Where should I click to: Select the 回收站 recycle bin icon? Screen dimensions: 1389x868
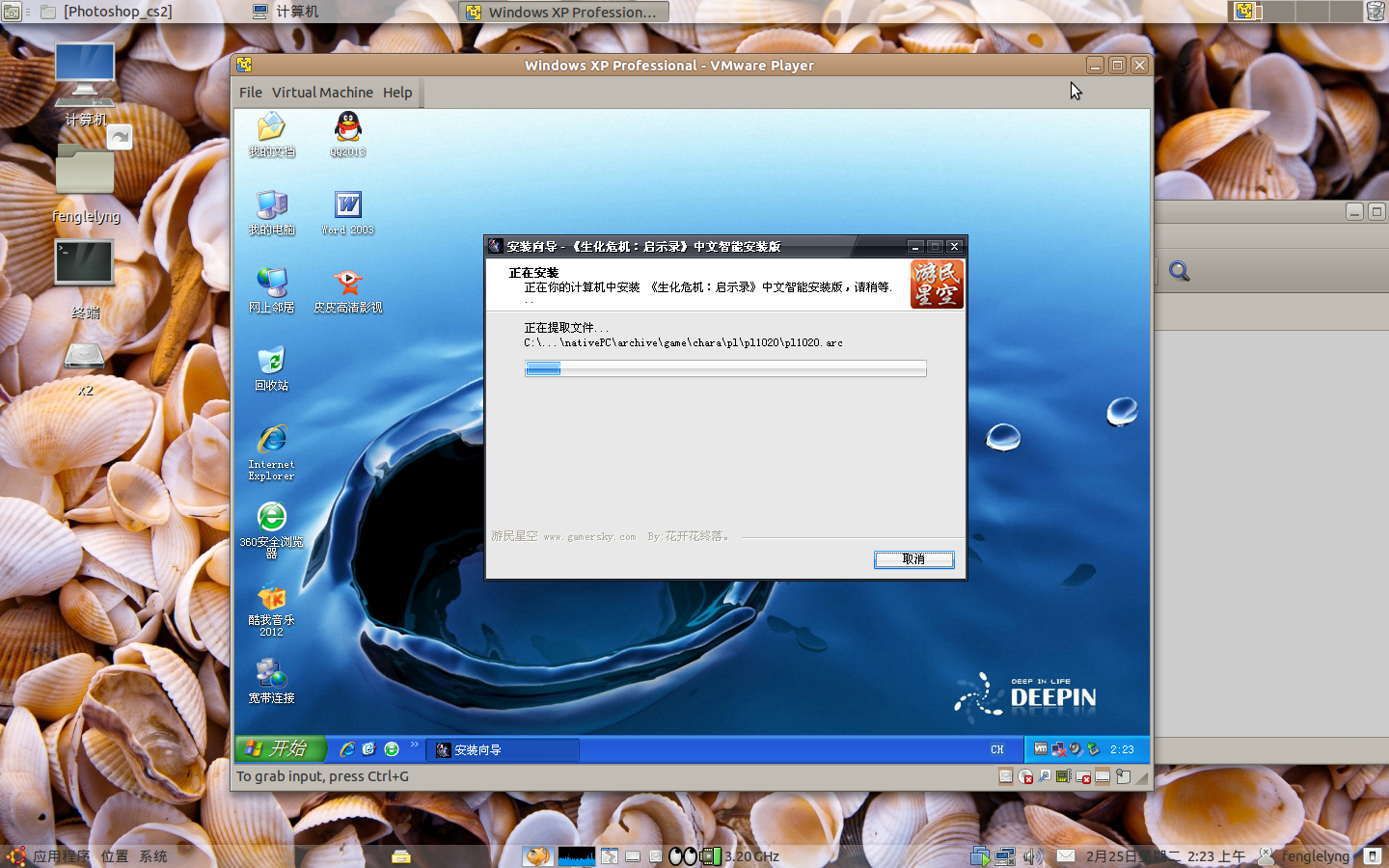pos(272,368)
